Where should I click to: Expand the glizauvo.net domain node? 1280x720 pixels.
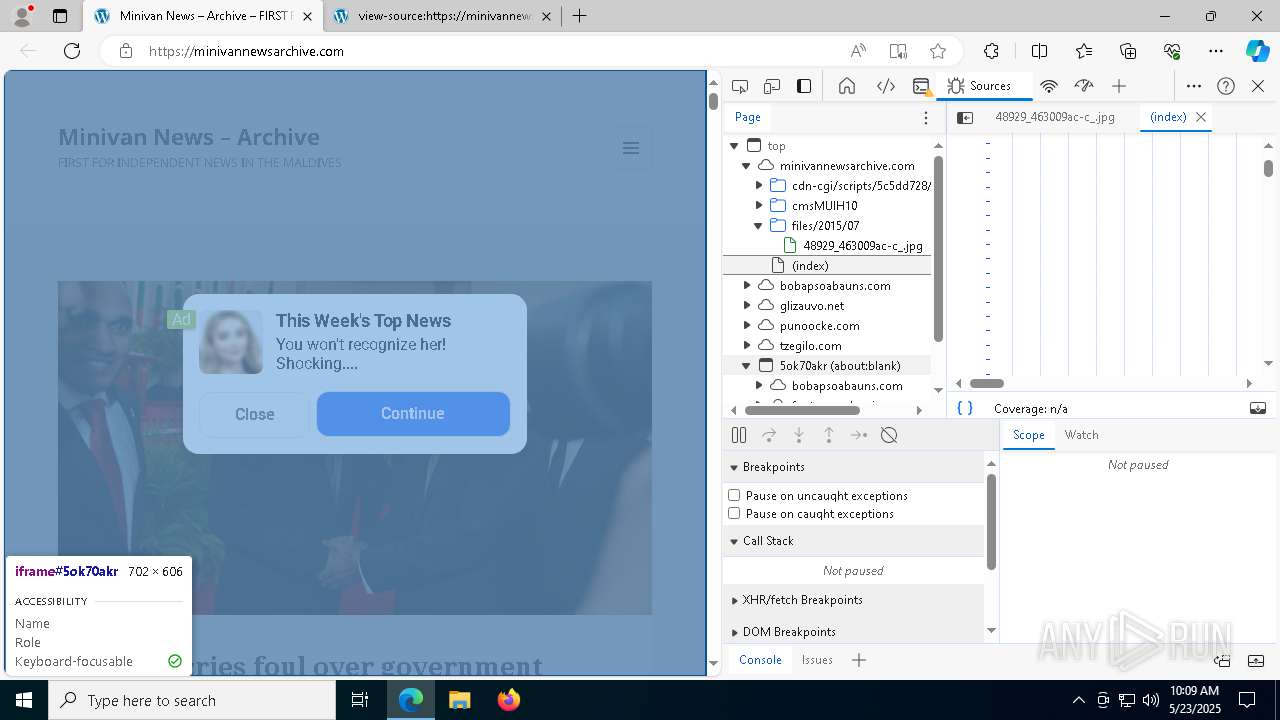tap(746, 306)
